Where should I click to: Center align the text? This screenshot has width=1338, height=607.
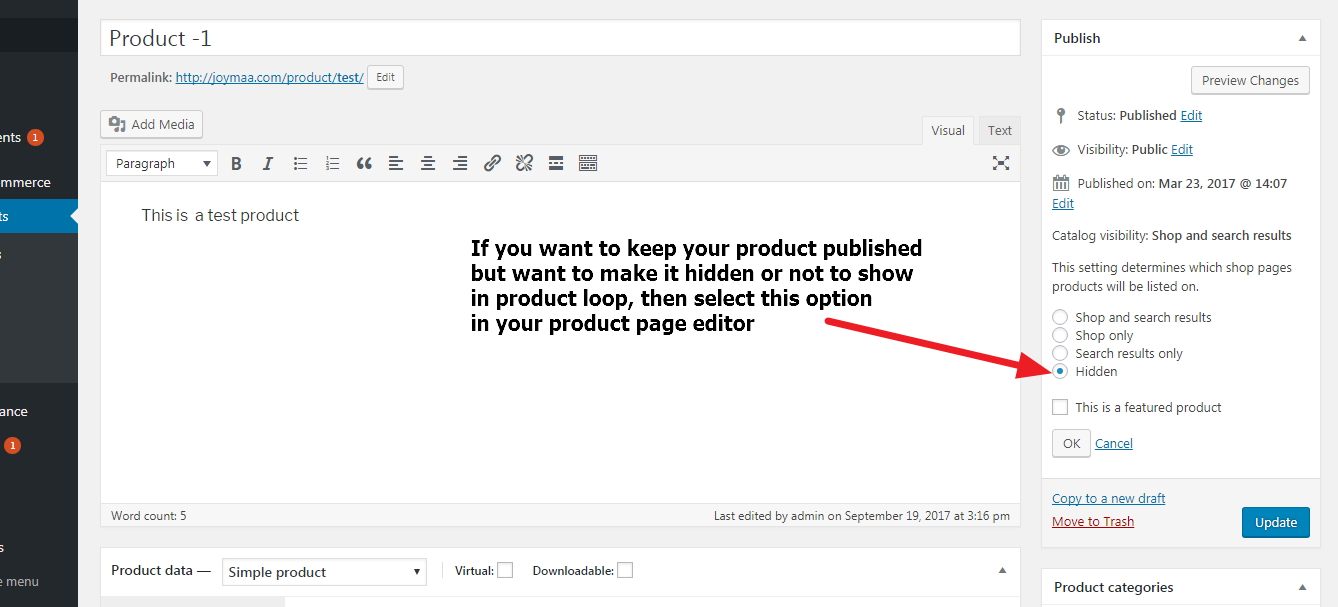428,163
